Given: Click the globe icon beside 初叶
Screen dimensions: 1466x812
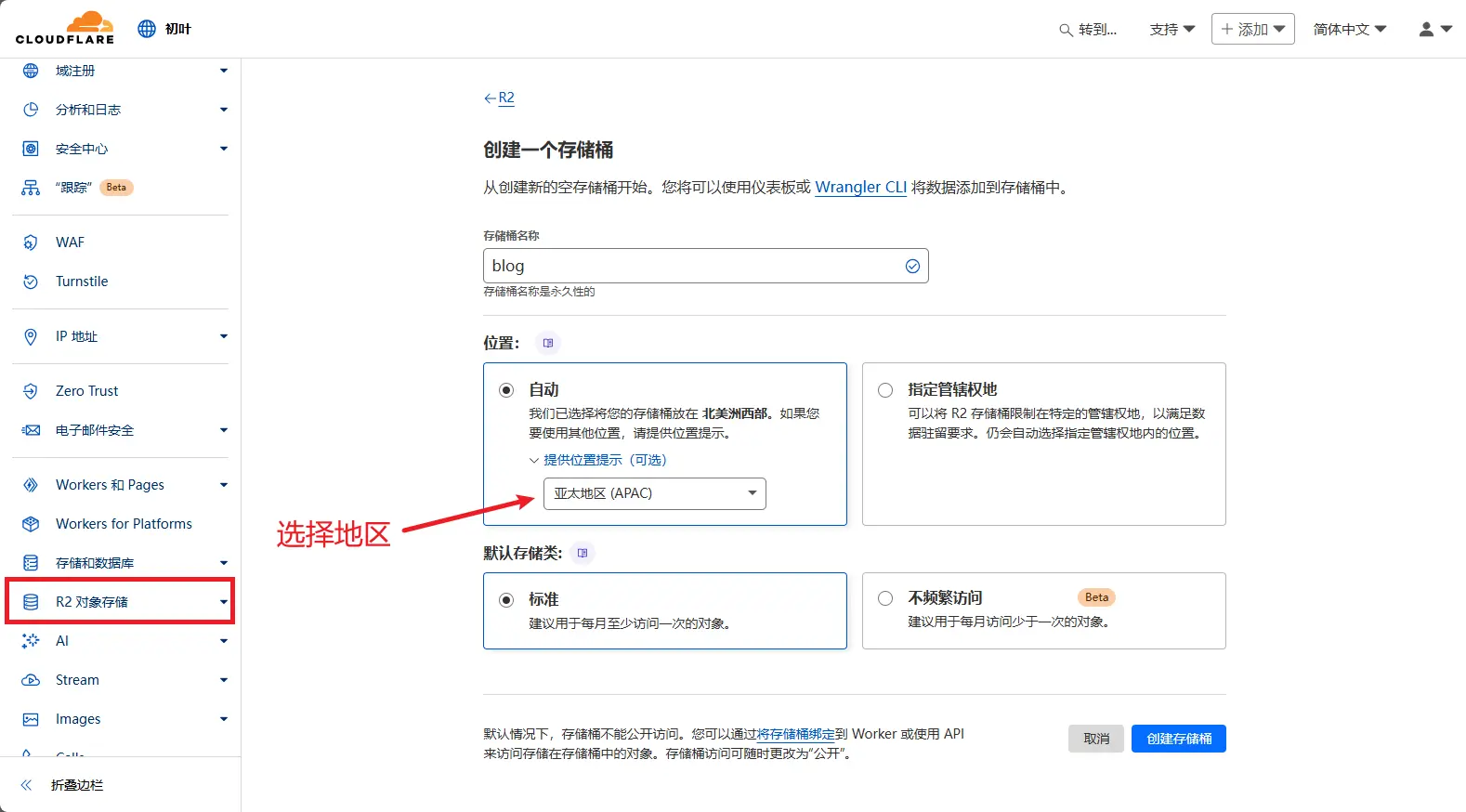Looking at the screenshot, I should click(147, 29).
